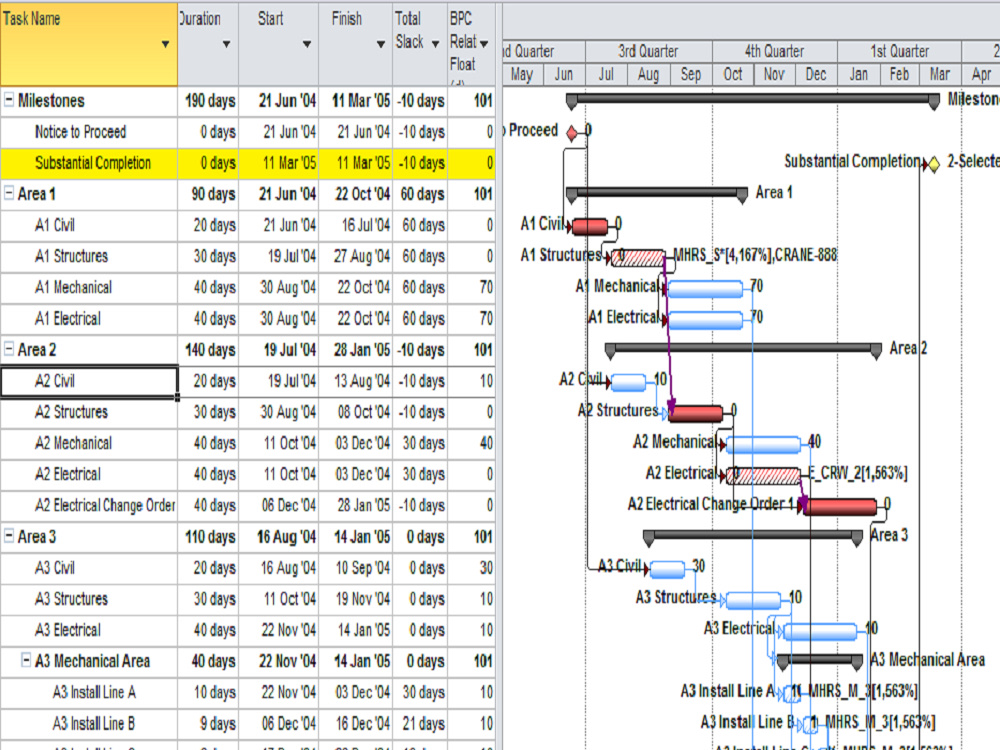Click the Task Name column header

pyautogui.click(x=89, y=44)
